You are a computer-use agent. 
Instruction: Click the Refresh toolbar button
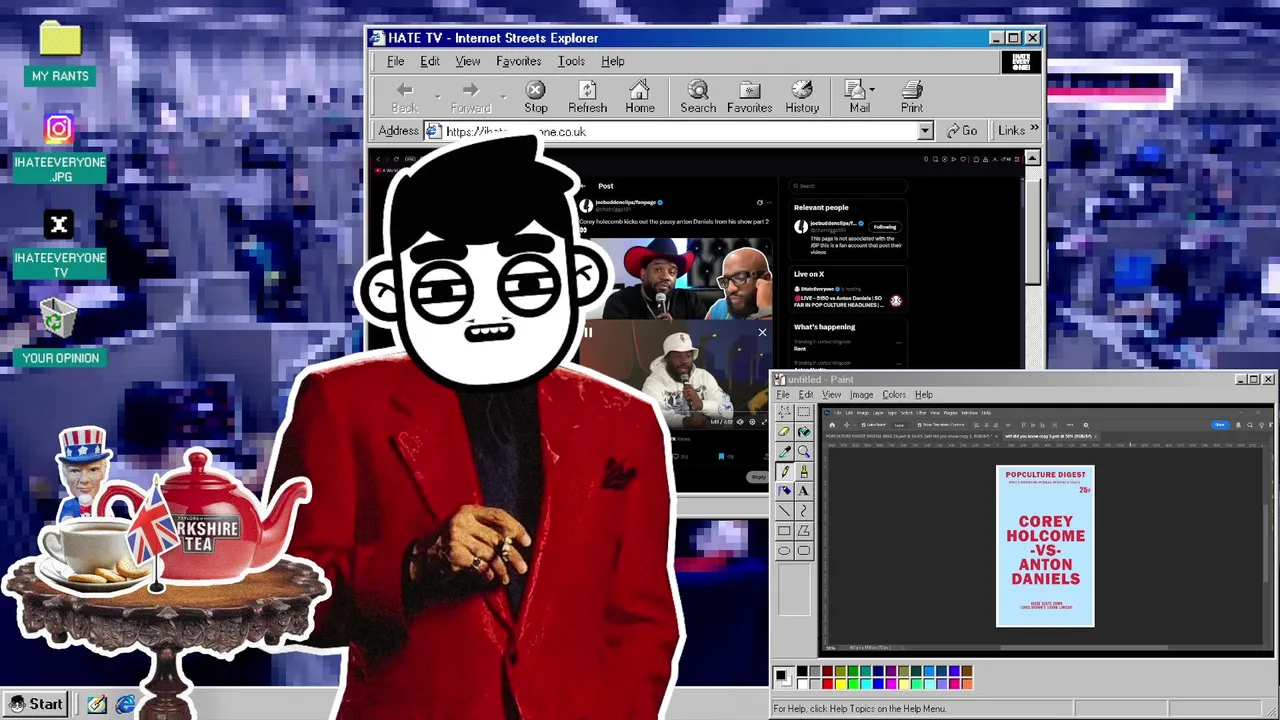click(x=588, y=97)
